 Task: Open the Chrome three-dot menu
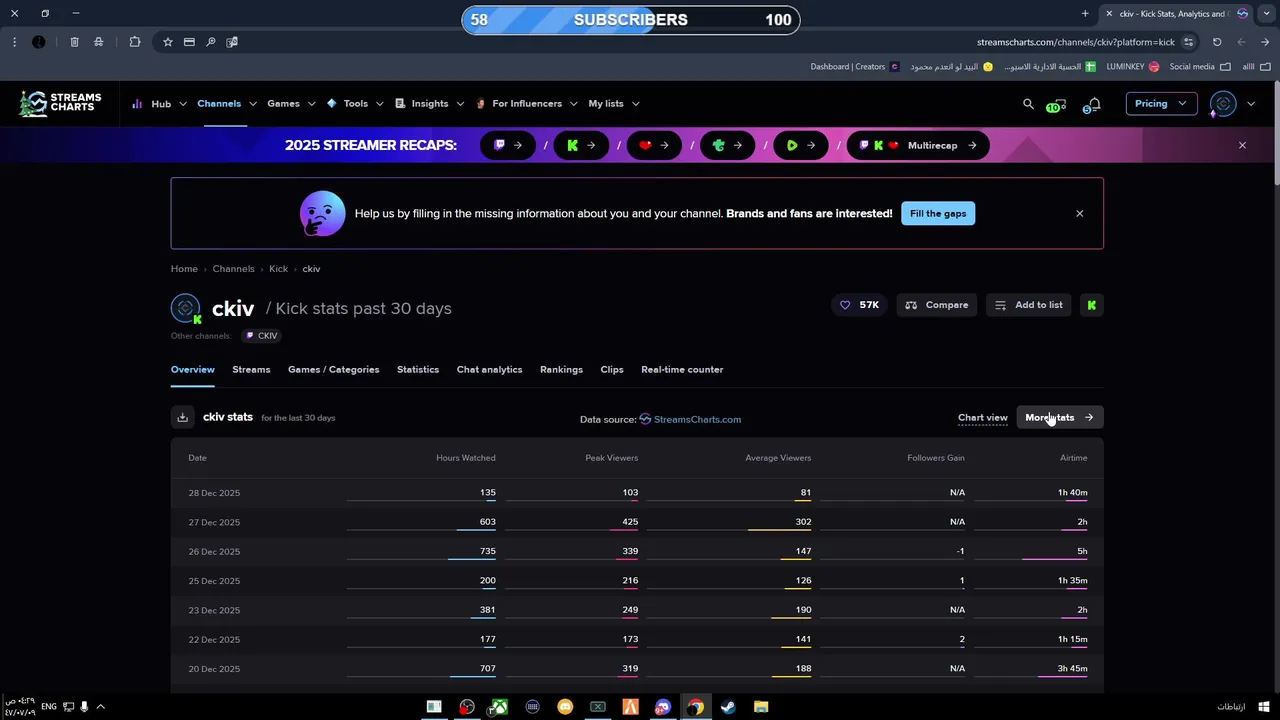tap(14, 42)
